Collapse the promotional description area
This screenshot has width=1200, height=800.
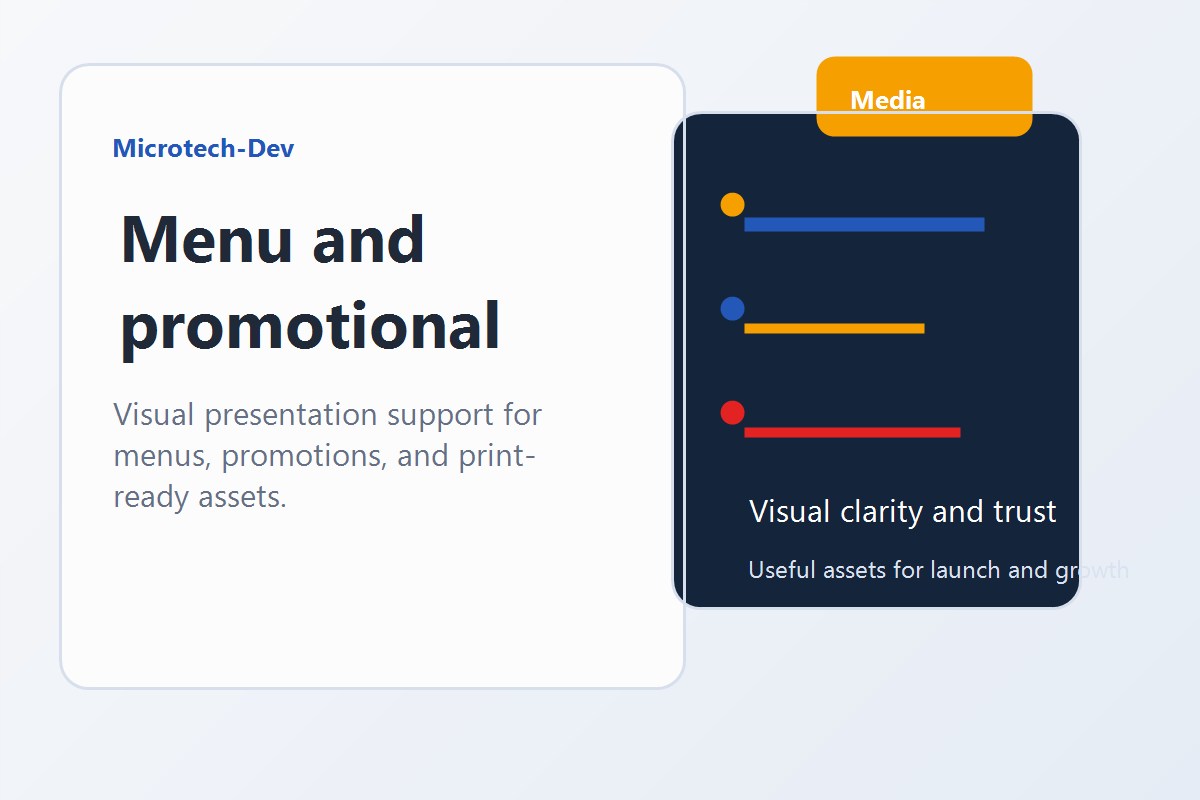click(x=328, y=455)
